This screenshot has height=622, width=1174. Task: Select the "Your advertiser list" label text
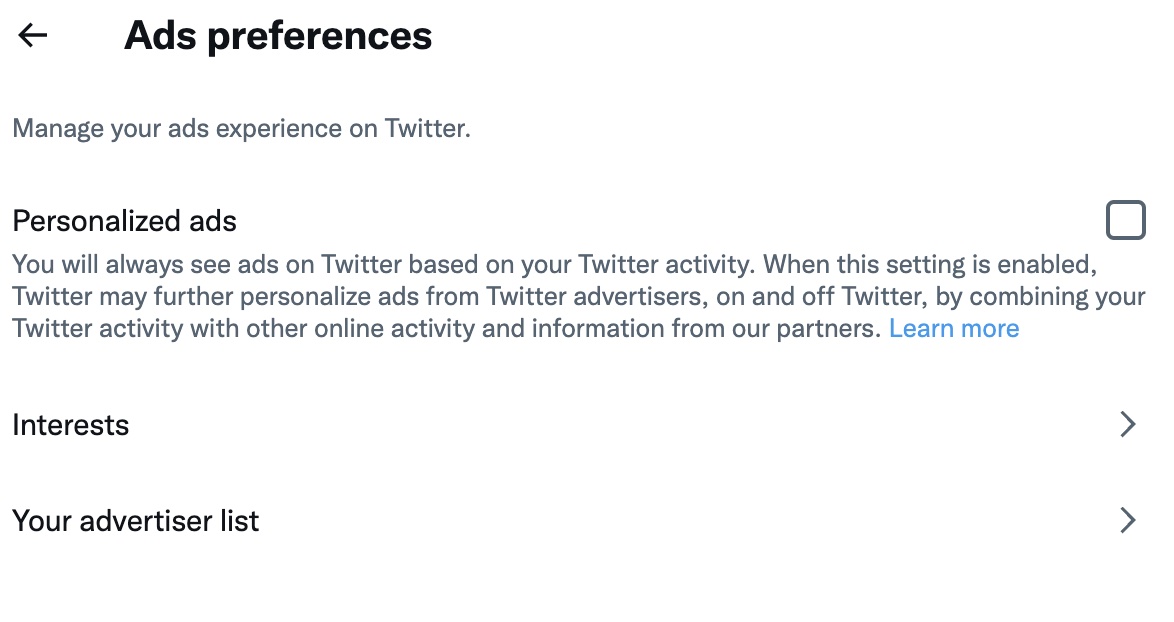point(136,521)
